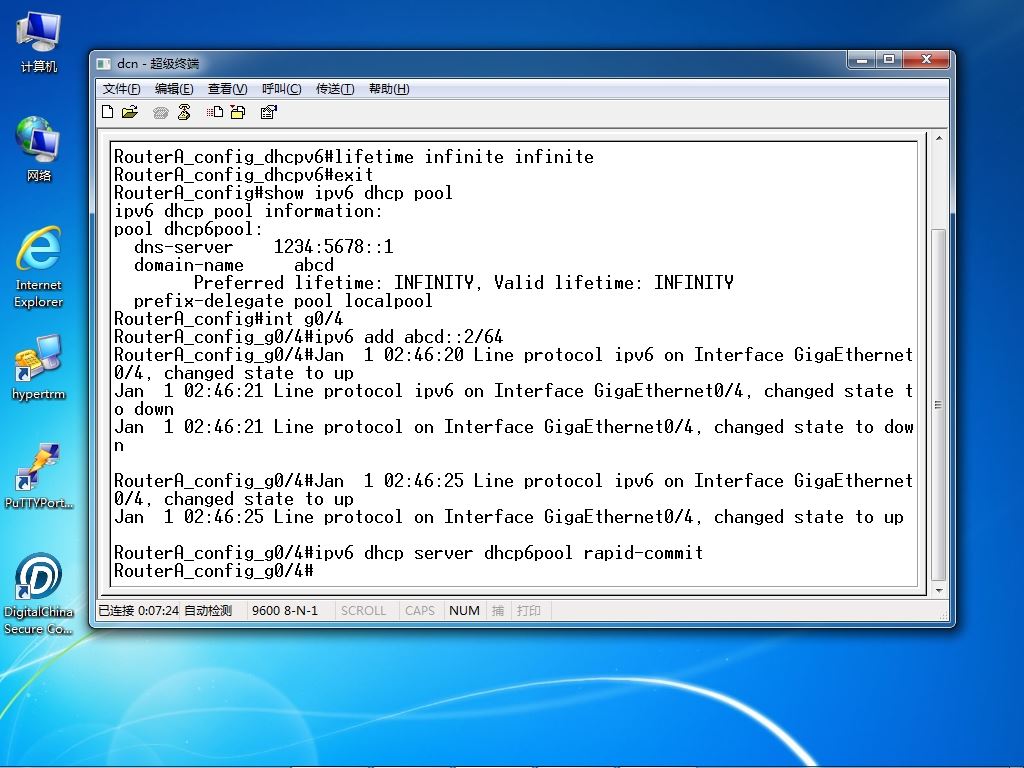Open the 呼叫(C) menu

[281, 89]
